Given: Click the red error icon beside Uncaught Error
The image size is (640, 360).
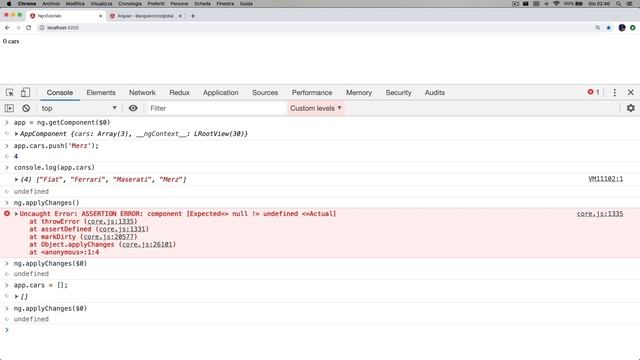Looking at the screenshot, I should click(x=7, y=213).
